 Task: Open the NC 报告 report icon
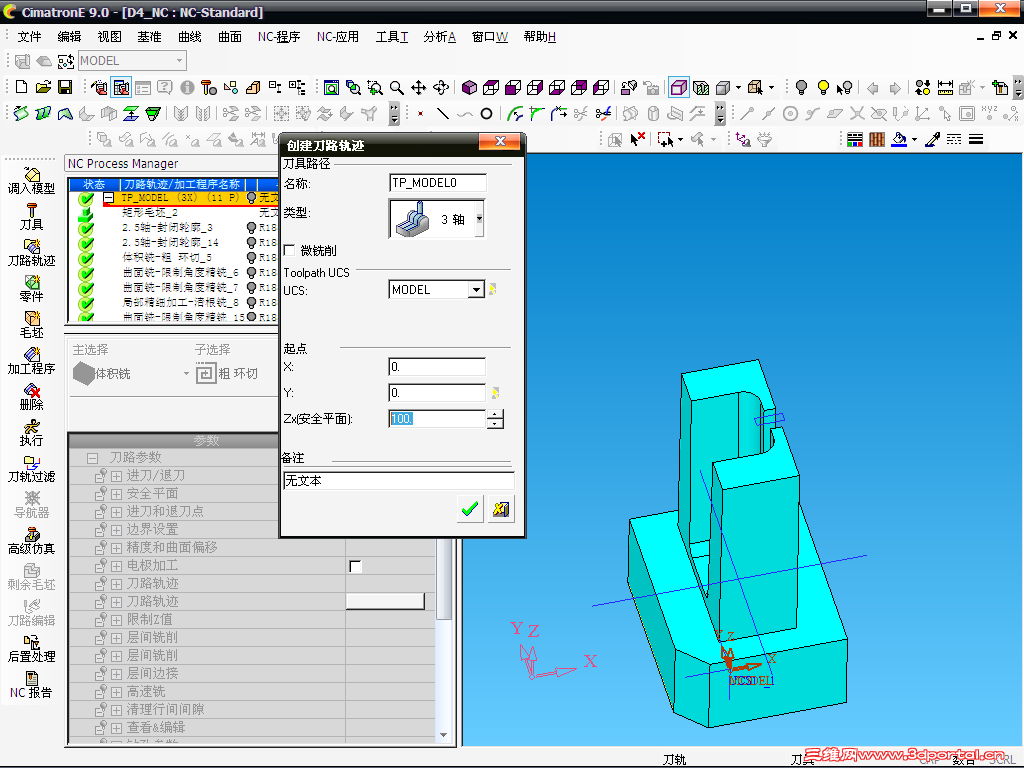(31, 685)
